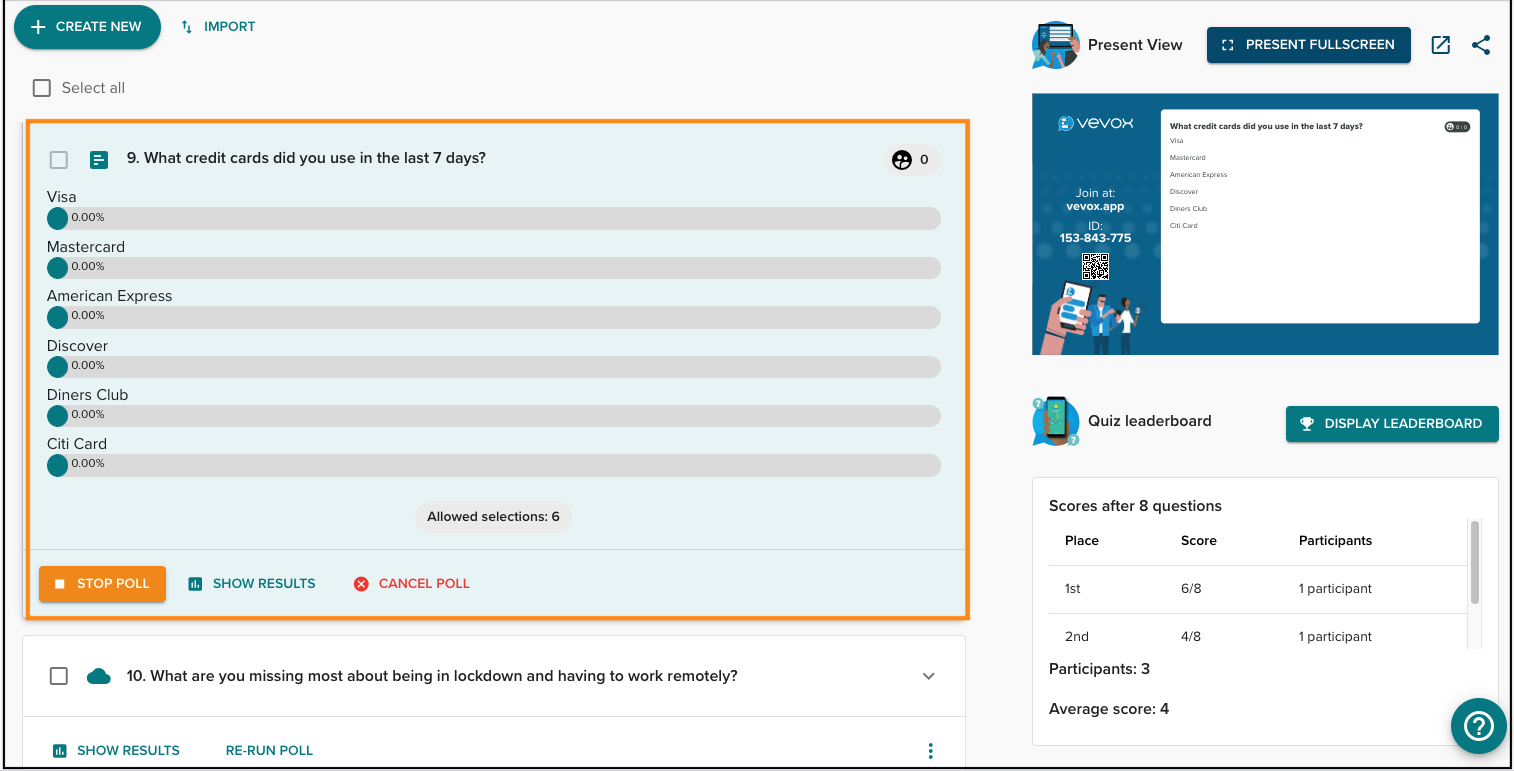1514x771 pixels.
Task: Open Present Fullscreen mode
Action: (x=1308, y=44)
